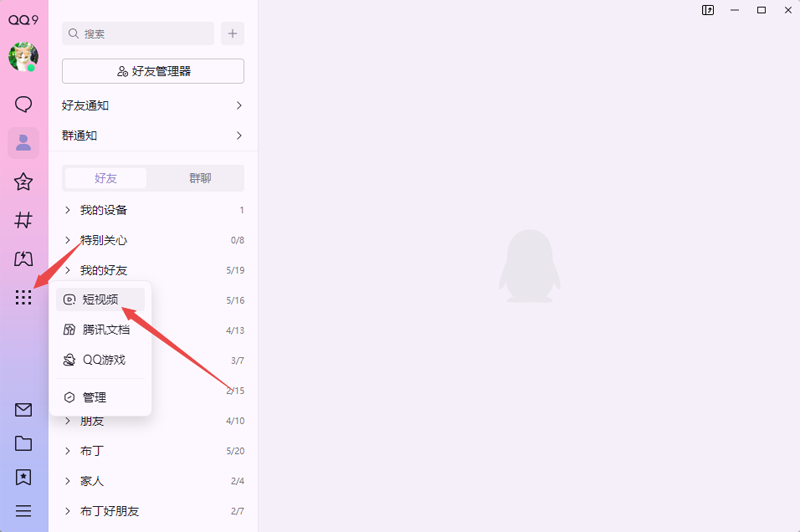Maximize the QQ window

(x=761, y=10)
